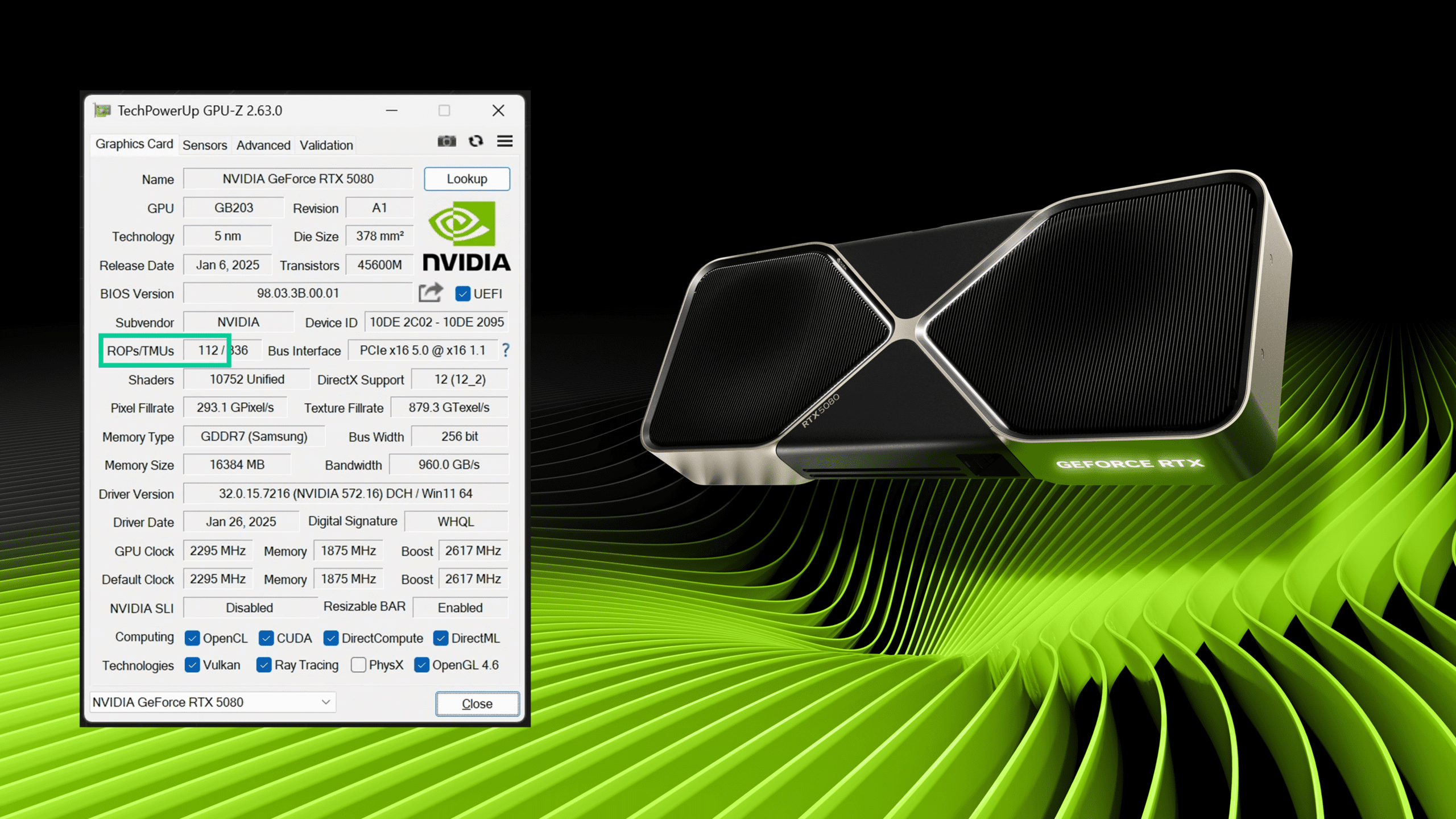
Task: Click the BIOS version share/export icon
Action: pos(431,292)
